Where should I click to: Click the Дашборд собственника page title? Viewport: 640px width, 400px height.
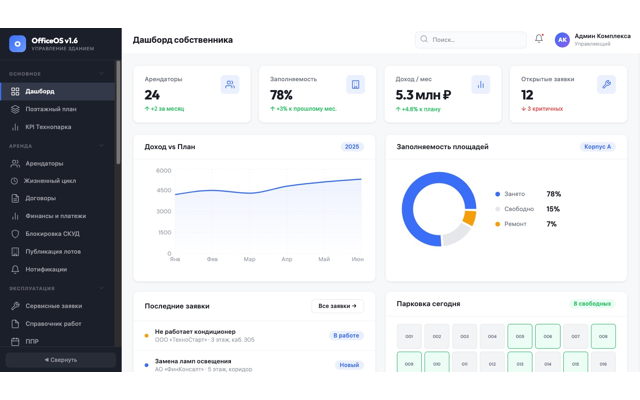(183, 40)
